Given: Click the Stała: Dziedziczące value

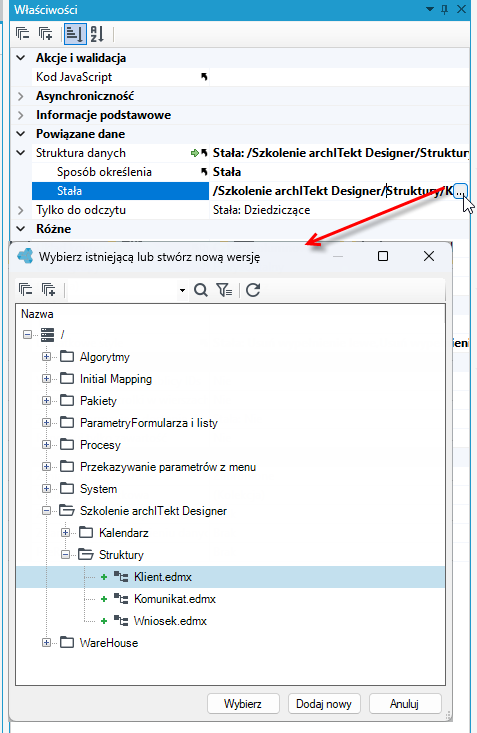Looking at the screenshot, I should click(261, 210).
